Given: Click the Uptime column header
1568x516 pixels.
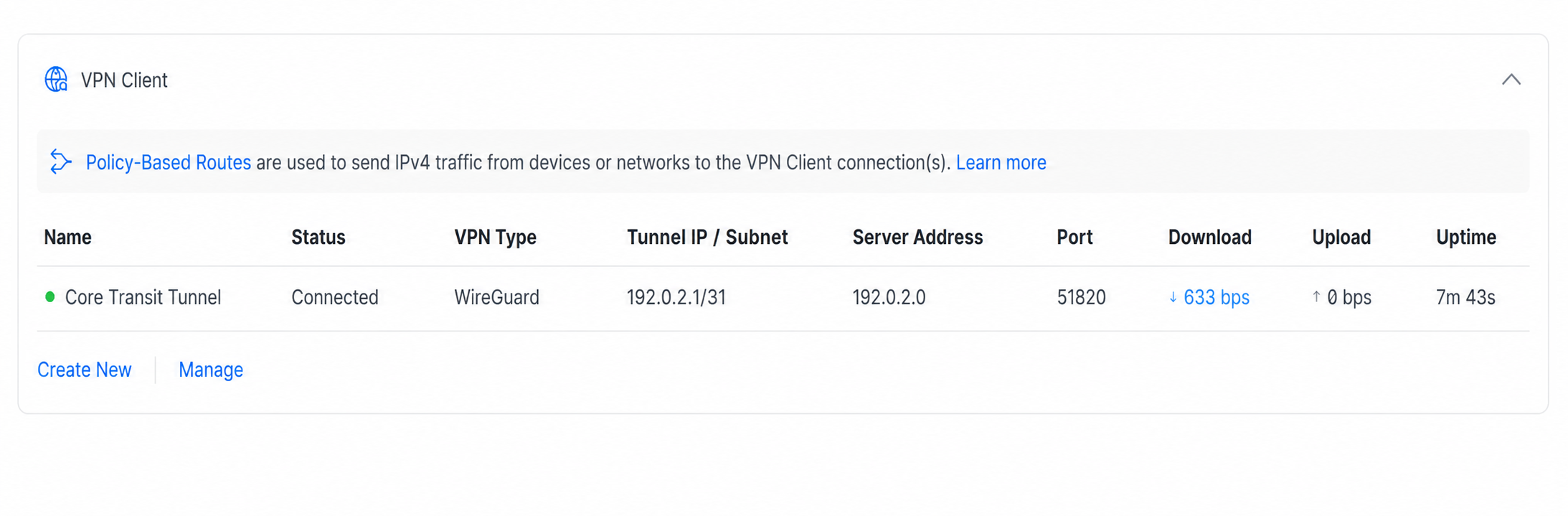Looking at the screenshot, I should coord(1466,238).
